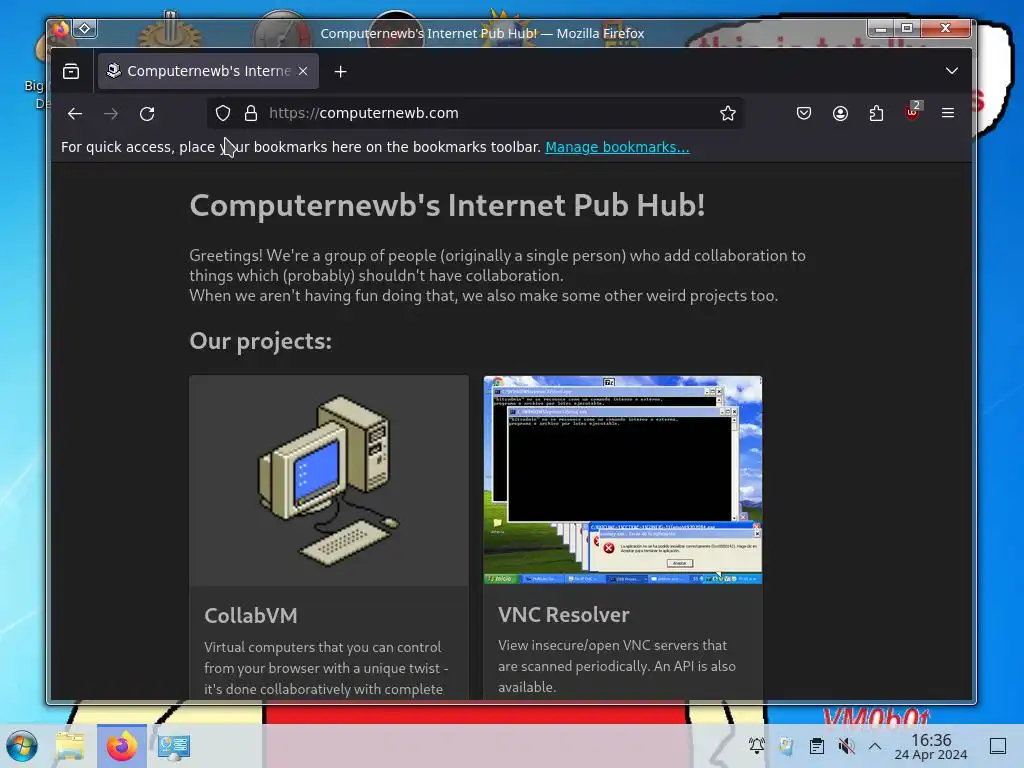1024x768 pixels.
Task: Minimize the Firefox window
Action: coord(881,28)
